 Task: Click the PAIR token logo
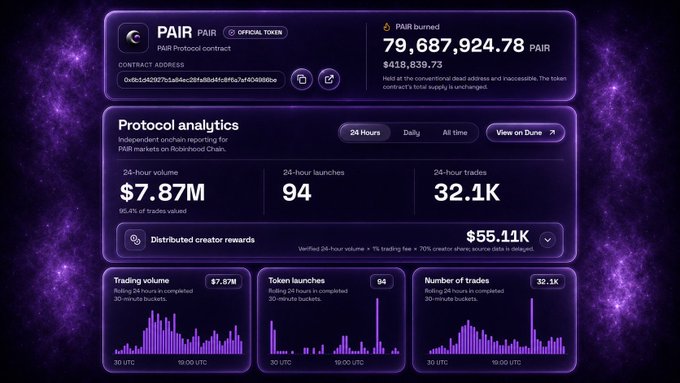133,38
